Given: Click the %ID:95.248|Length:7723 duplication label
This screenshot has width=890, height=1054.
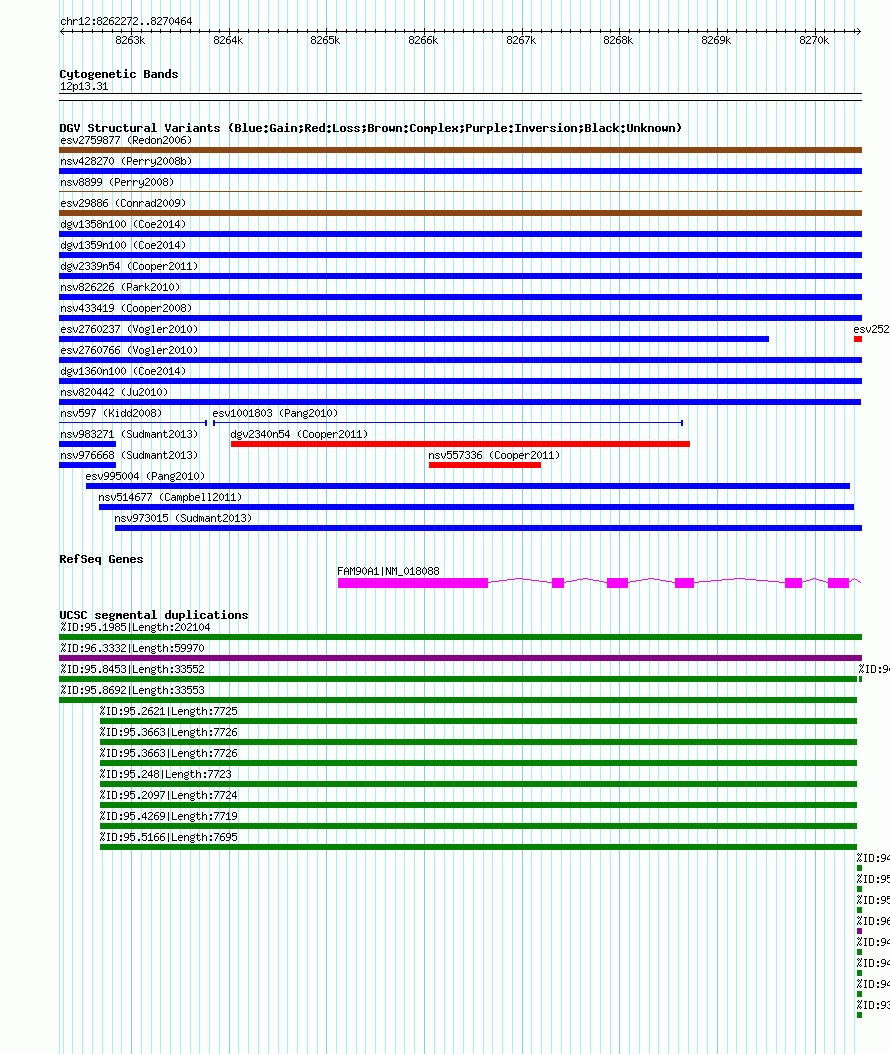Looking at the screenshot, I should [x=165, y=774].
